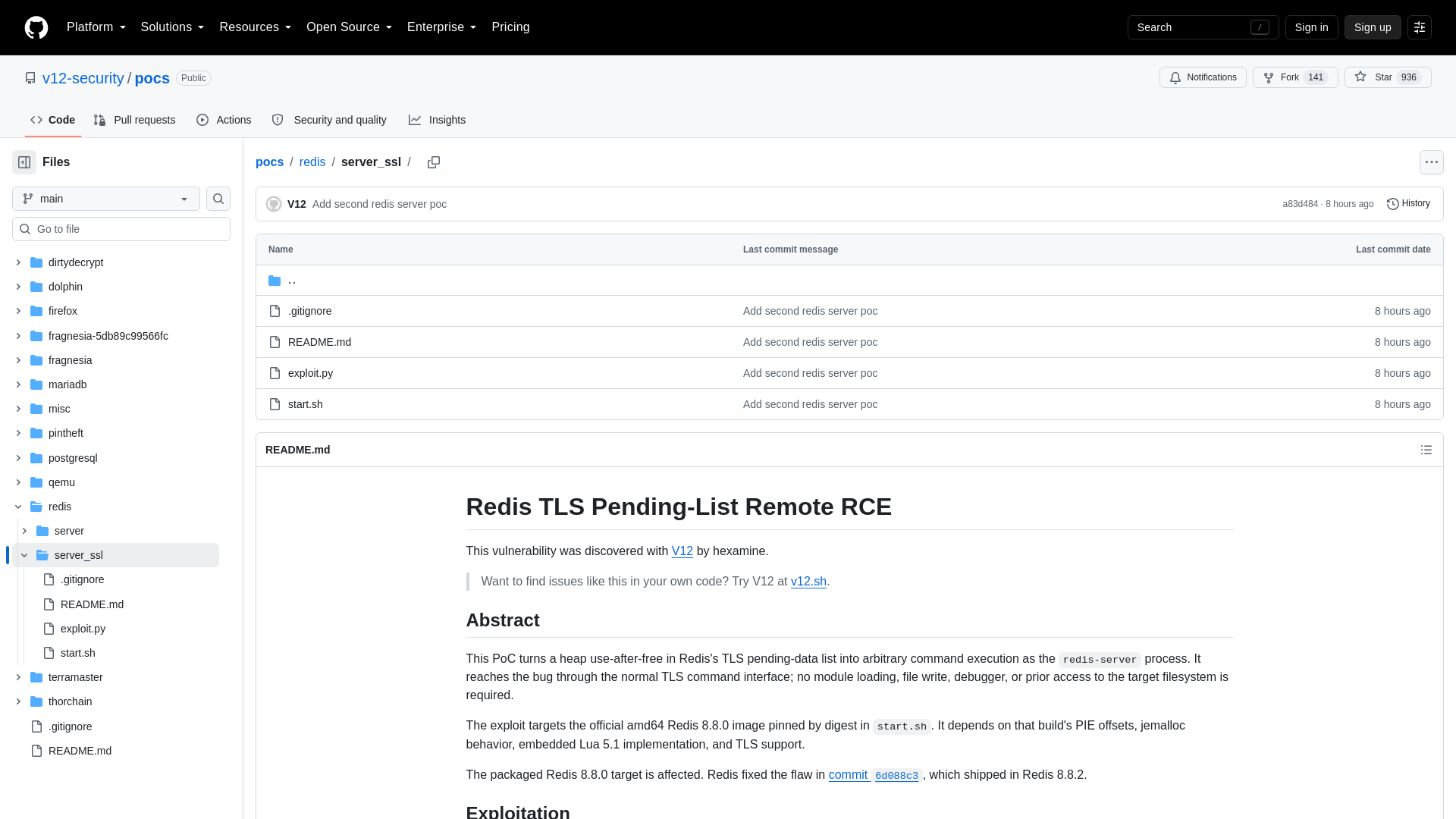Switch to Security and quality tab
Screen dimensions: 1456x819
[329, 120]
